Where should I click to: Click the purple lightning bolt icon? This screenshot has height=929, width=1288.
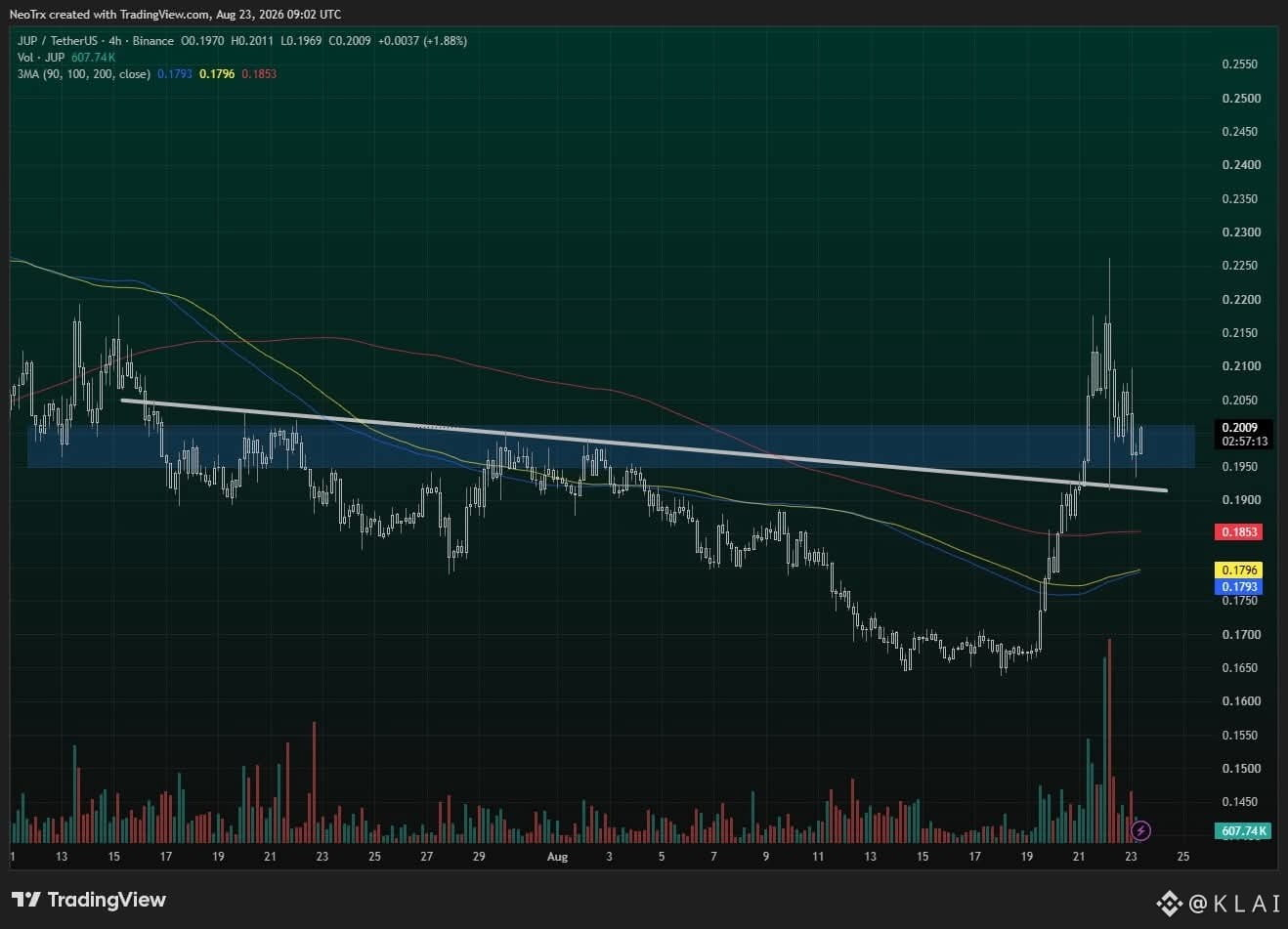point(1140,830)
